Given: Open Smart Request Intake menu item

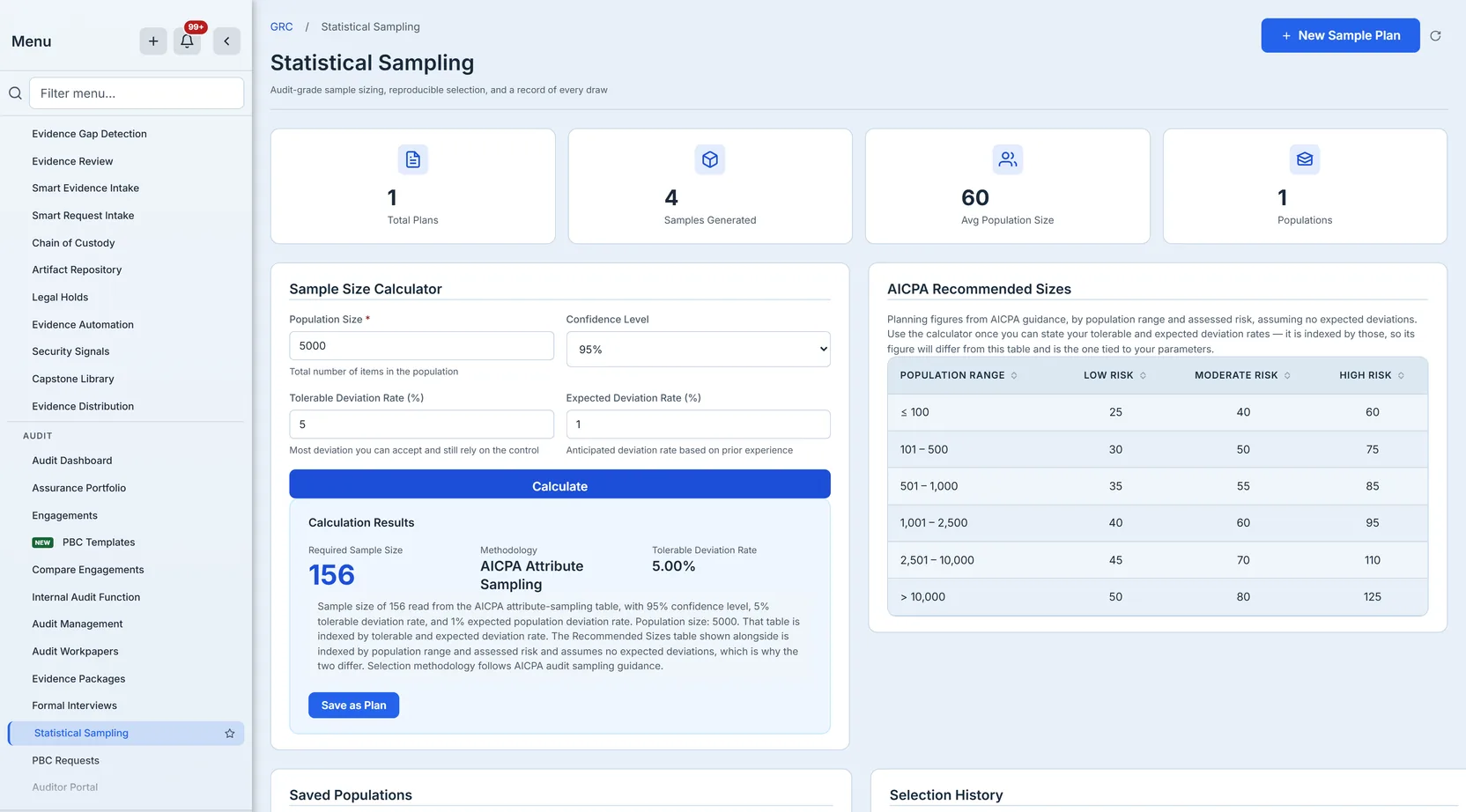Looking at the screenshot, I should 83,216.
